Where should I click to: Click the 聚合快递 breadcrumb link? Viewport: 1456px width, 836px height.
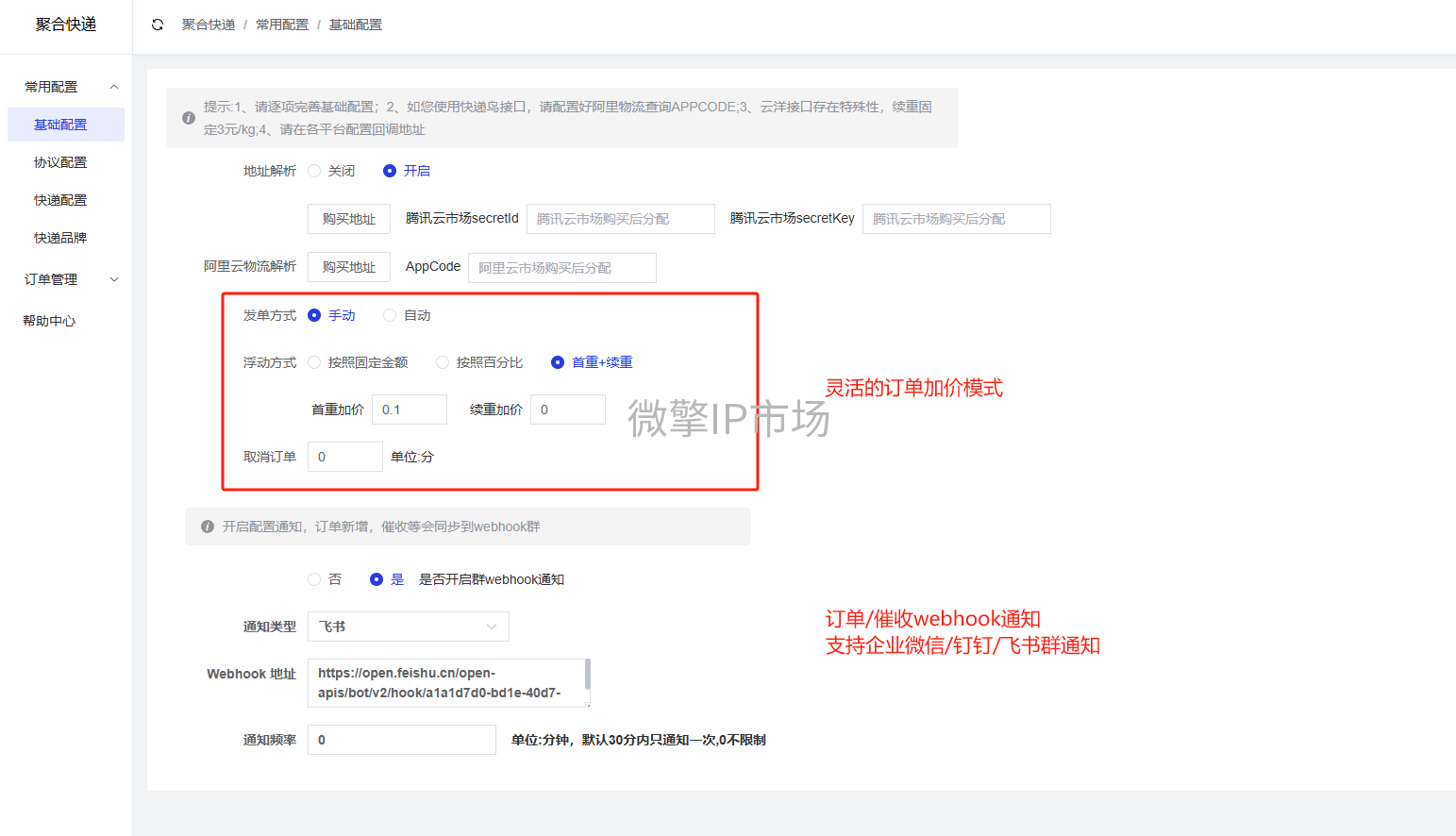(209, 25)
